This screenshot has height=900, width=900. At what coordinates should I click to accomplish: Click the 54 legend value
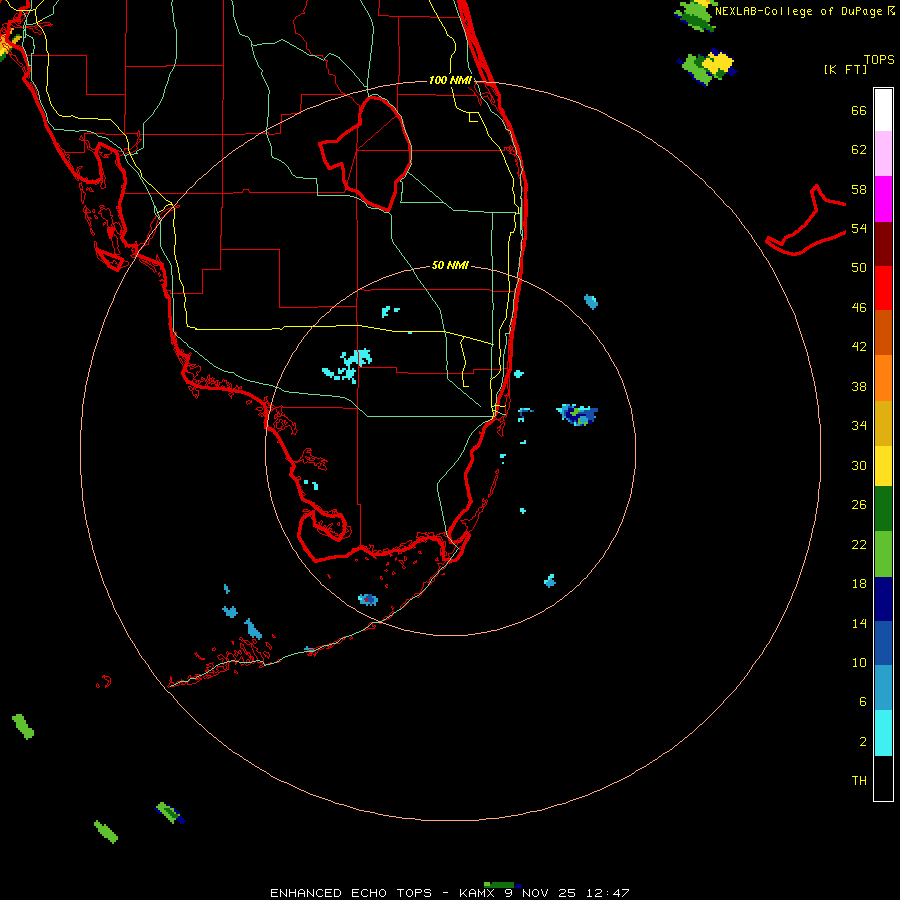[859, 228]
